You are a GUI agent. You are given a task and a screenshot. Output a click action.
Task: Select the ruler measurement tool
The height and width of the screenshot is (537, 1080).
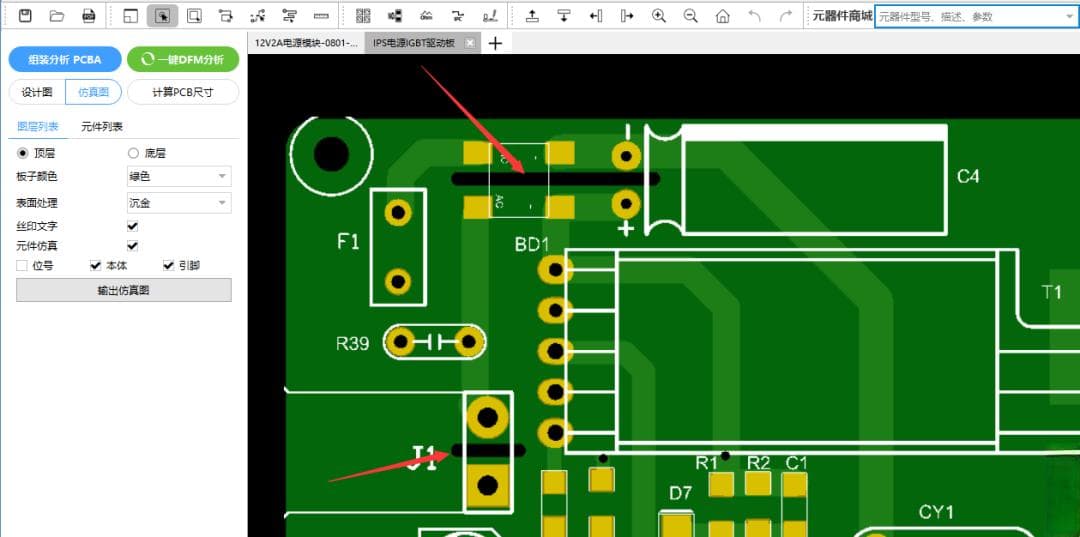[321, 16]
